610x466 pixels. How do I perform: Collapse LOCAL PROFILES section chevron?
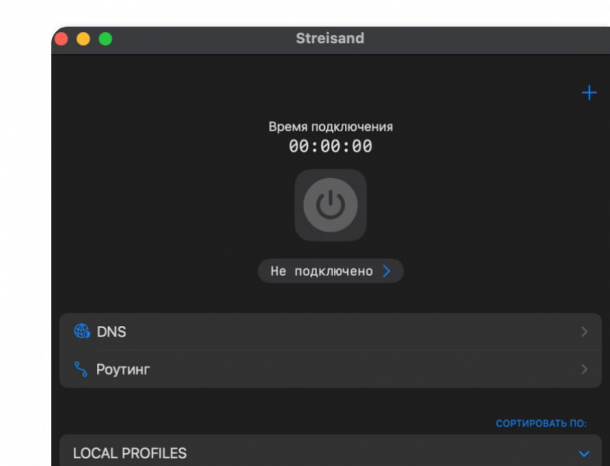[584, 454]
